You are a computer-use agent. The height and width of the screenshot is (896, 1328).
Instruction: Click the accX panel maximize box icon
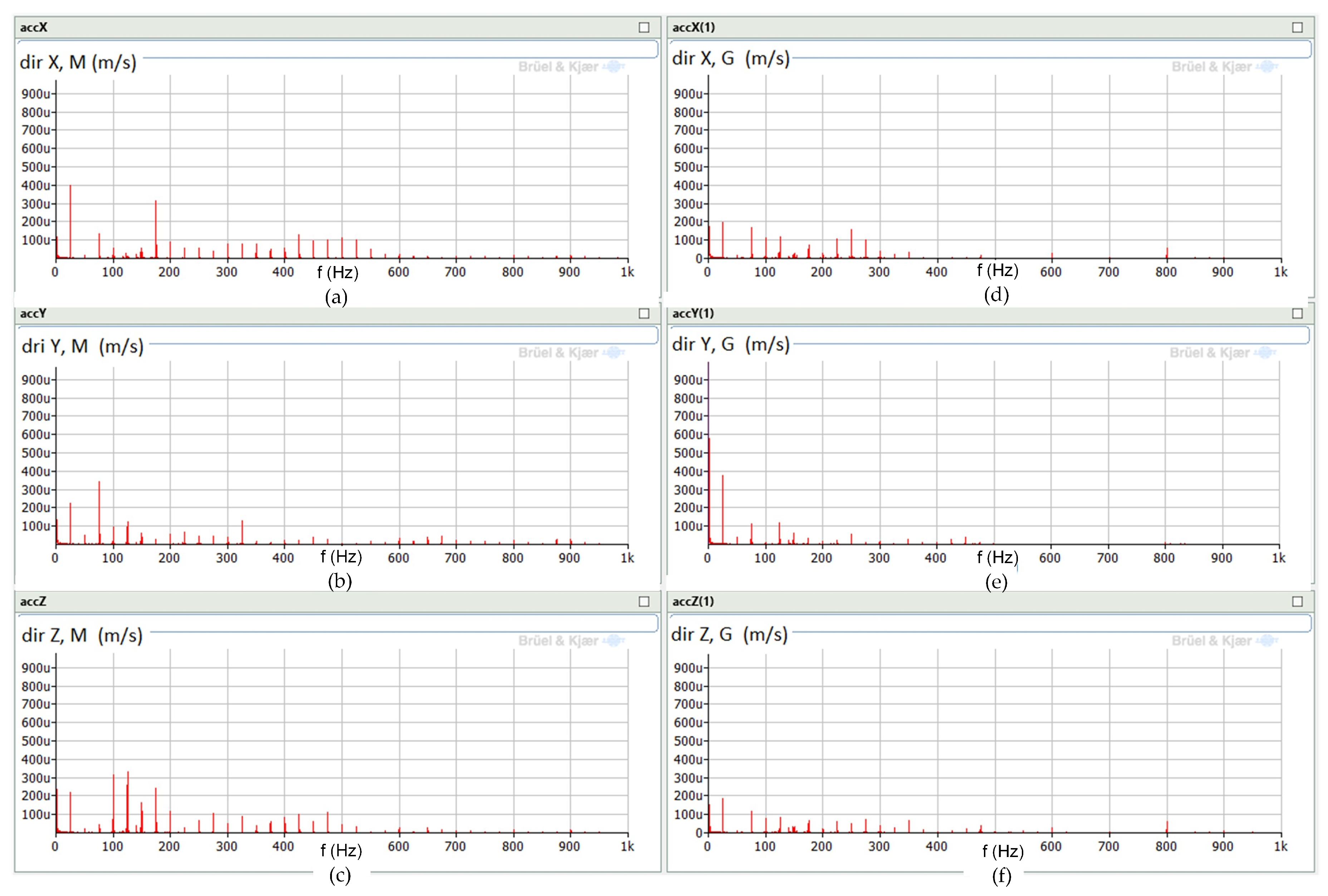point(644,28)
